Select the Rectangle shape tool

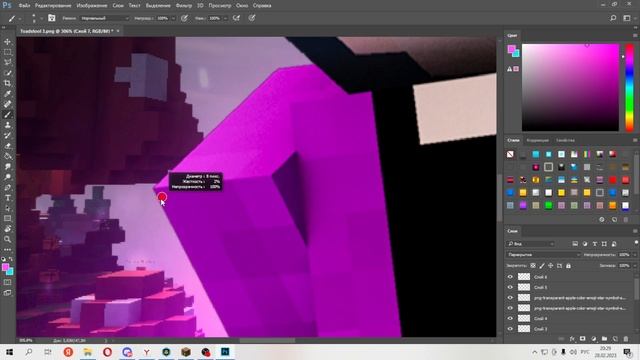[x=7, y=219]
